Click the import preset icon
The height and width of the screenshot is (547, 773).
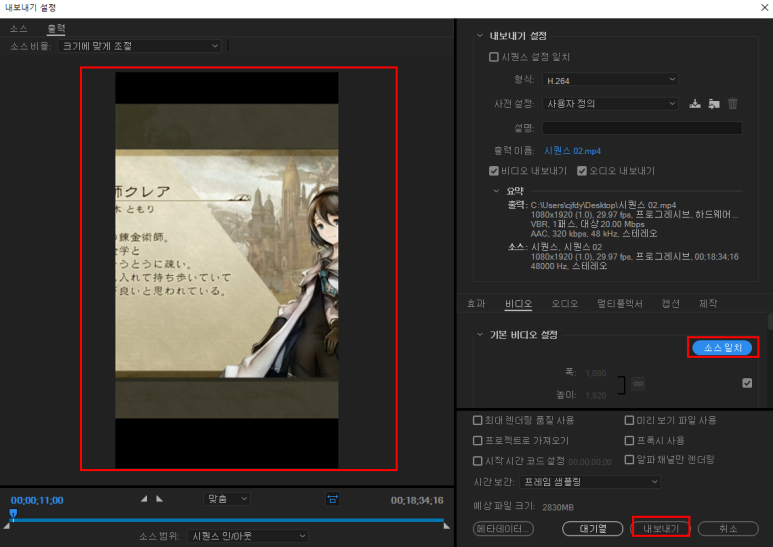coord(714,103)
